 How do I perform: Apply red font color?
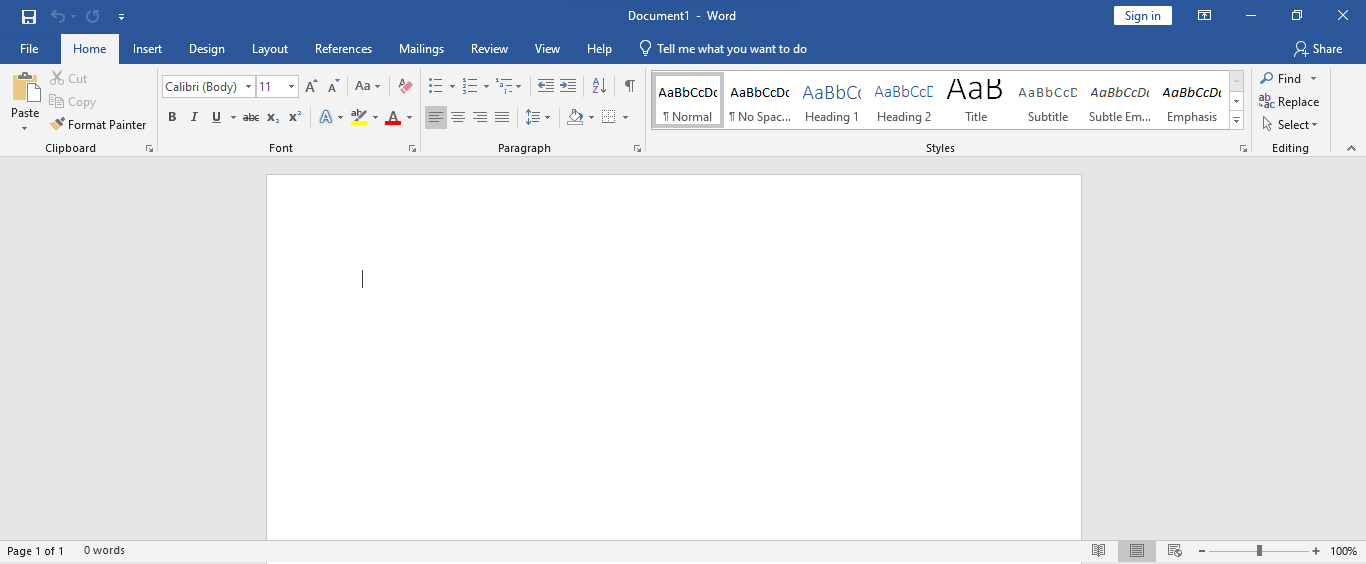pos(393,117)
